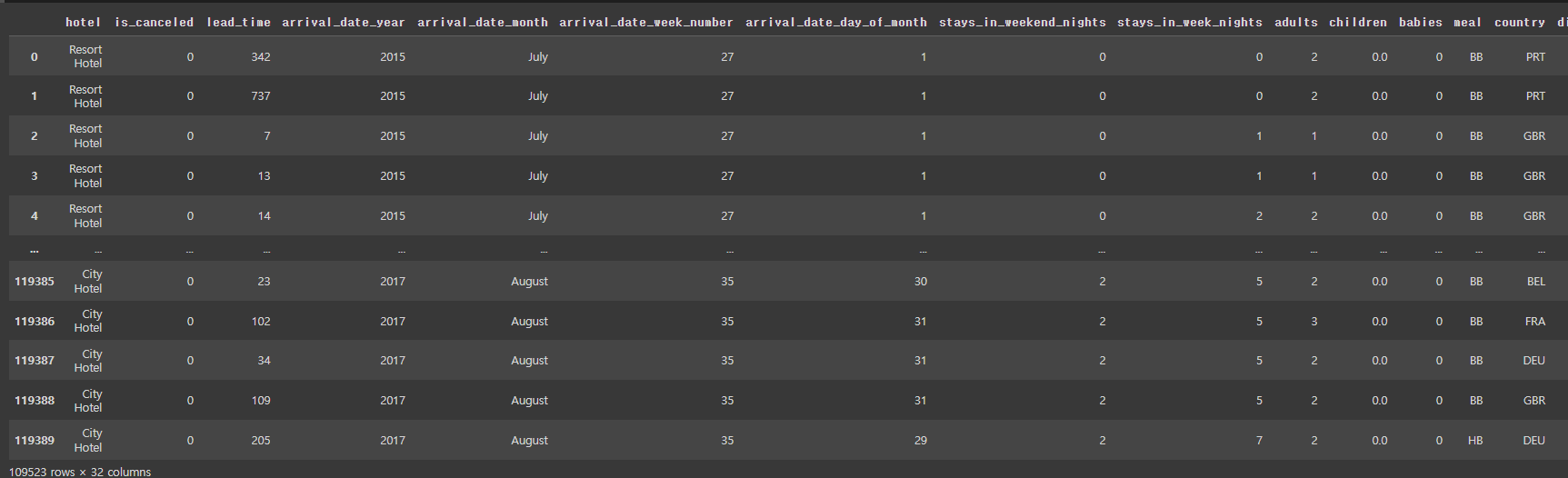Select day of month 29
This screenshot has width=1568, height=478.
(921, 440)
